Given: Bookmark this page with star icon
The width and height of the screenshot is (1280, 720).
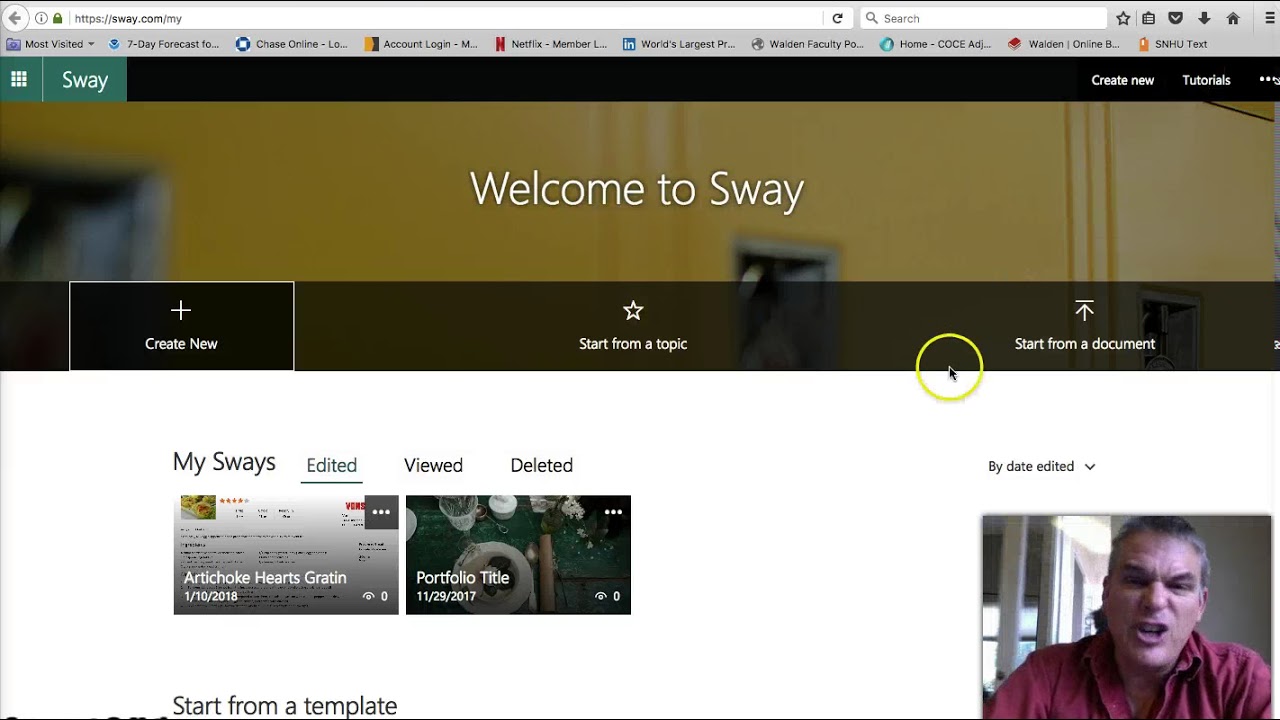Looking at the screenshot, I should [1123, 18].
